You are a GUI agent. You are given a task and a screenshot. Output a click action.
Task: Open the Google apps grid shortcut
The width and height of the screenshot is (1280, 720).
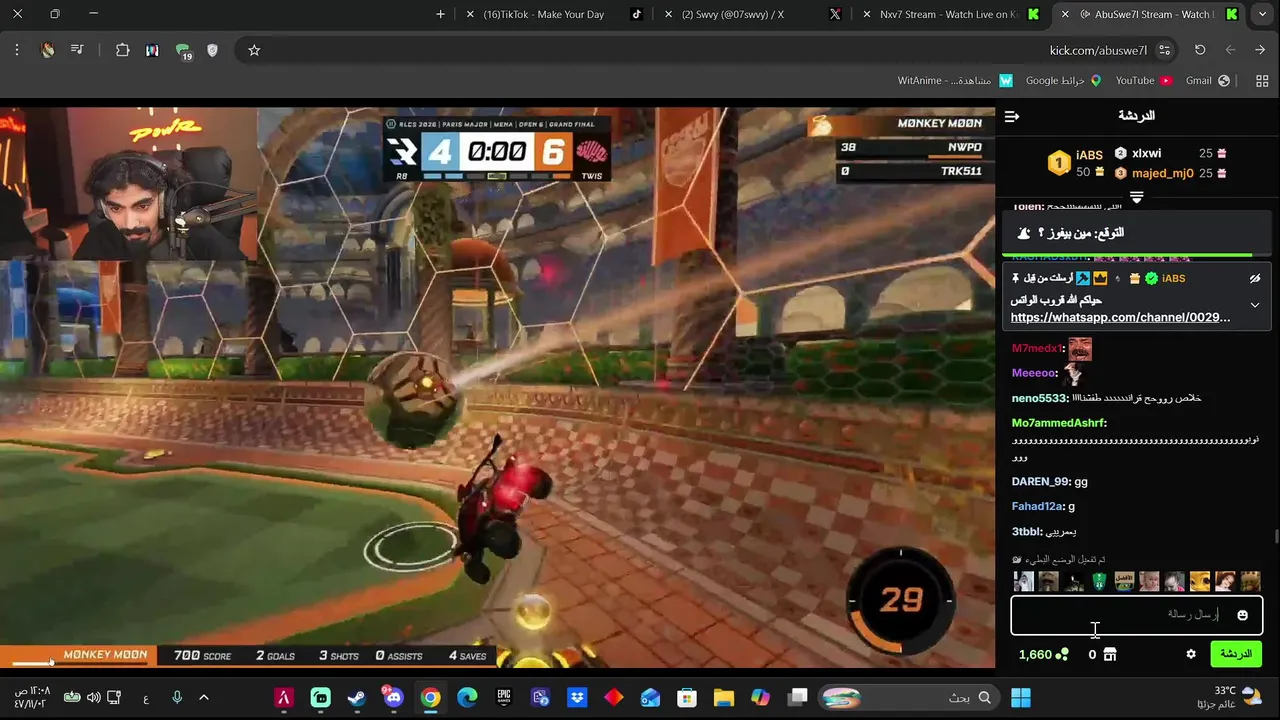click(x=1262, y=81)
